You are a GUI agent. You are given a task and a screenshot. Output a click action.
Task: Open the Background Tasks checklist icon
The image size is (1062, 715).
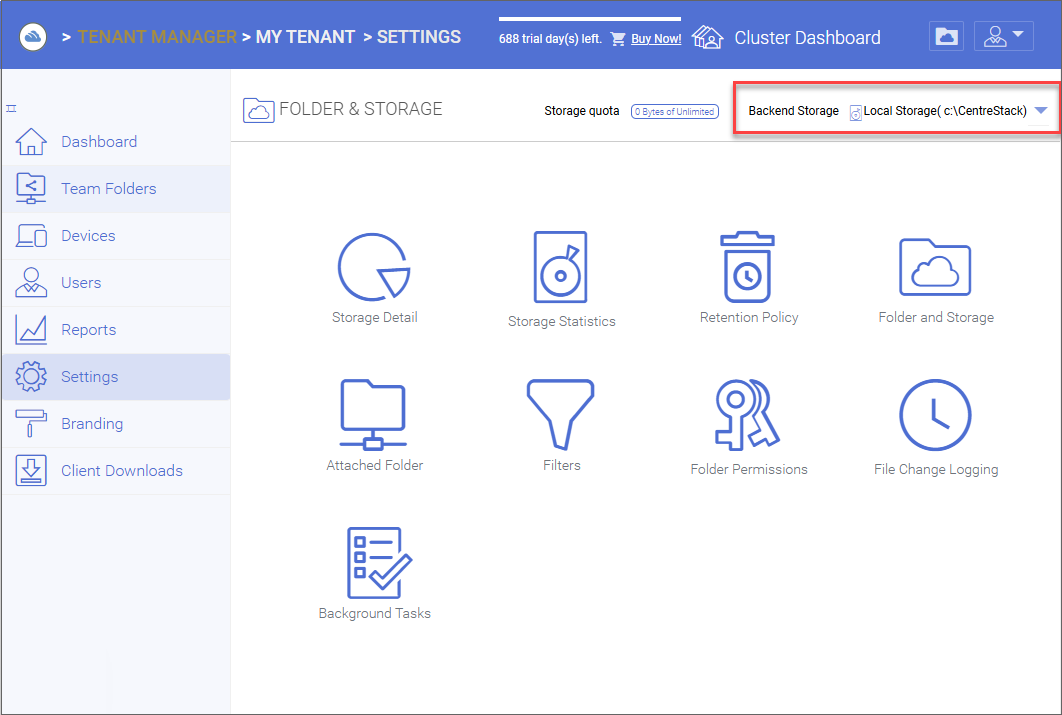379,563
